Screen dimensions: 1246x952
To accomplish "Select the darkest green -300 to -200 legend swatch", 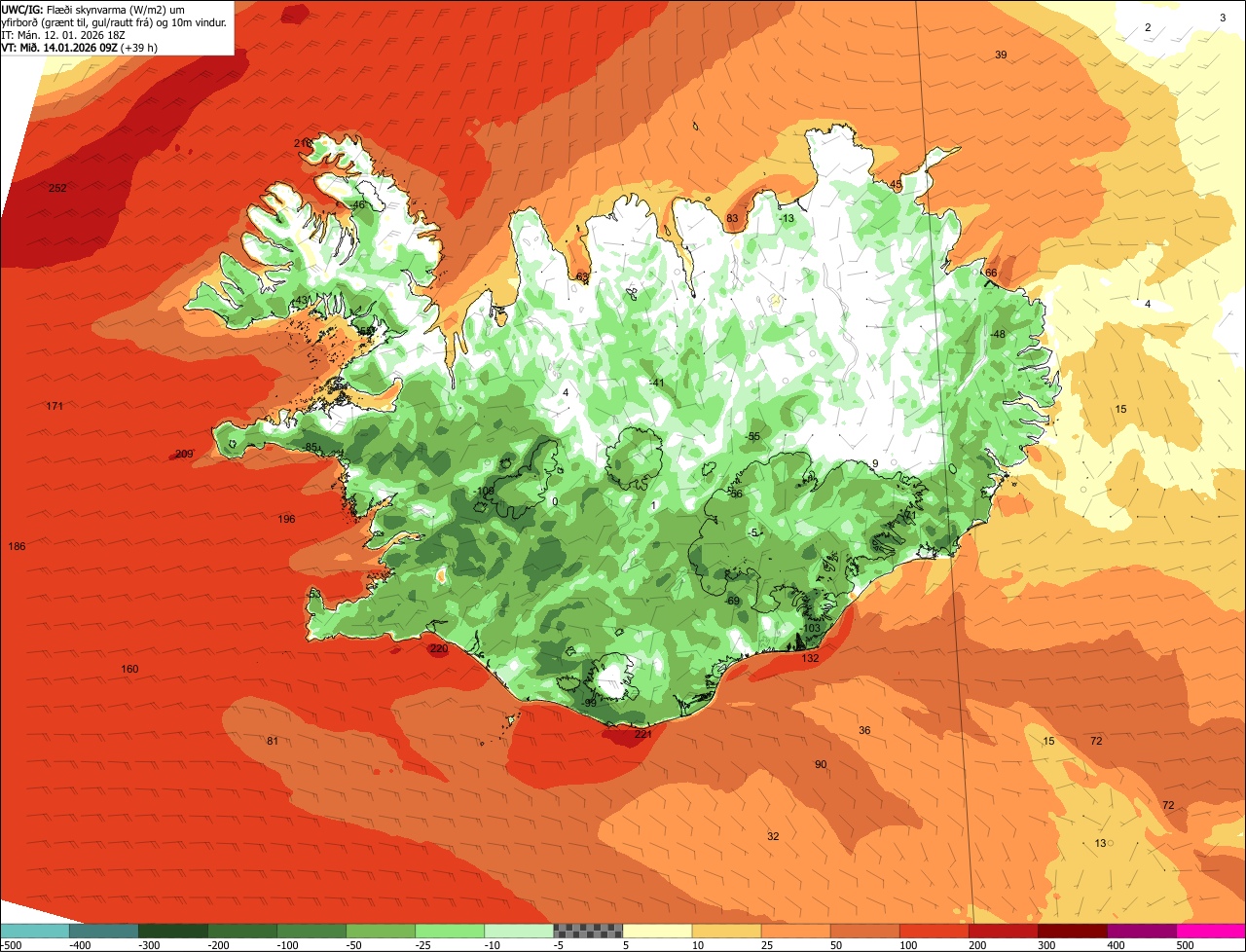I will (x=173, y=931).
